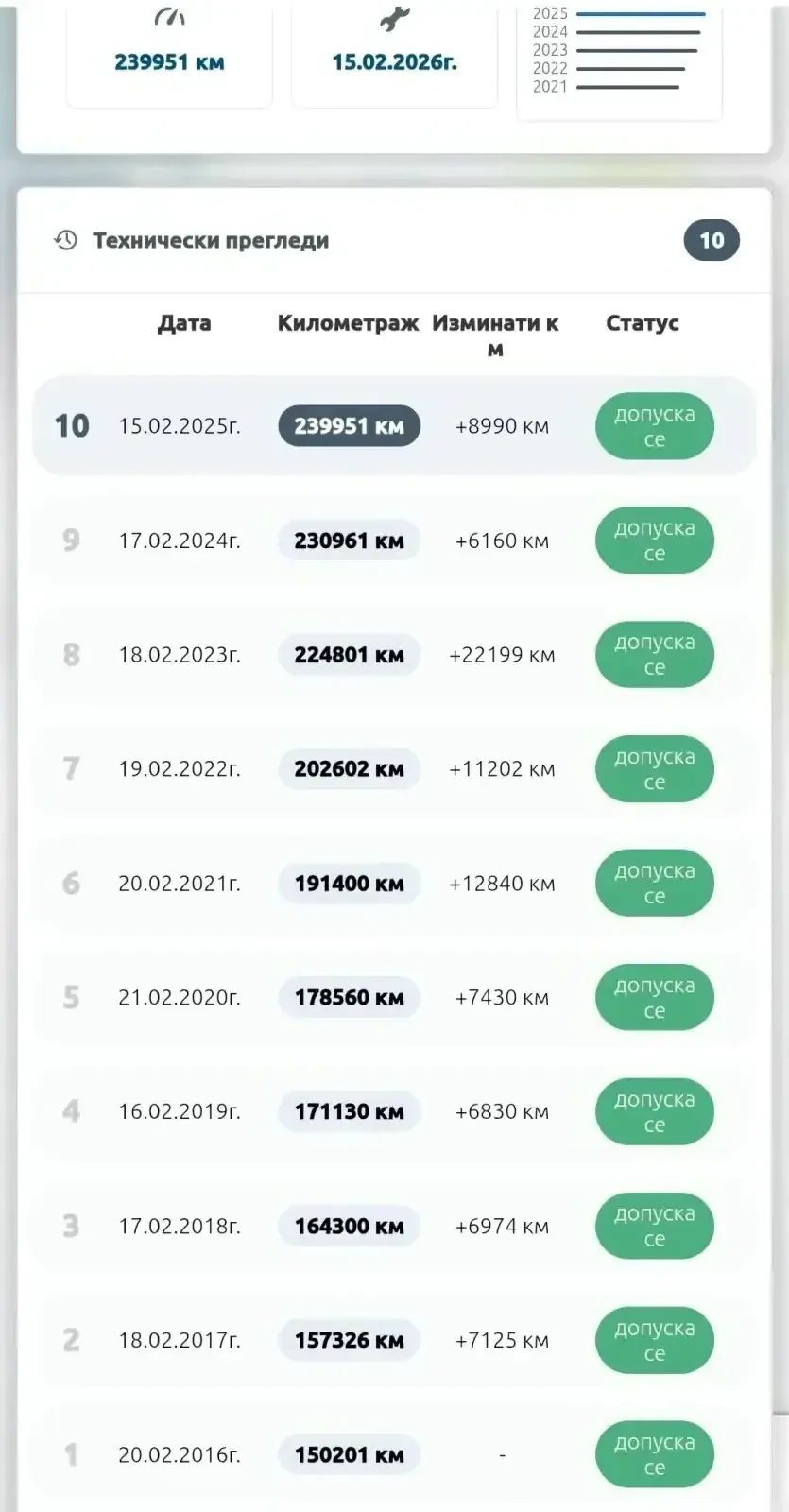This screenshot has height=1512, width=789.
Task: Click the +22199 км distance value
Action: (x=502, y=655)
